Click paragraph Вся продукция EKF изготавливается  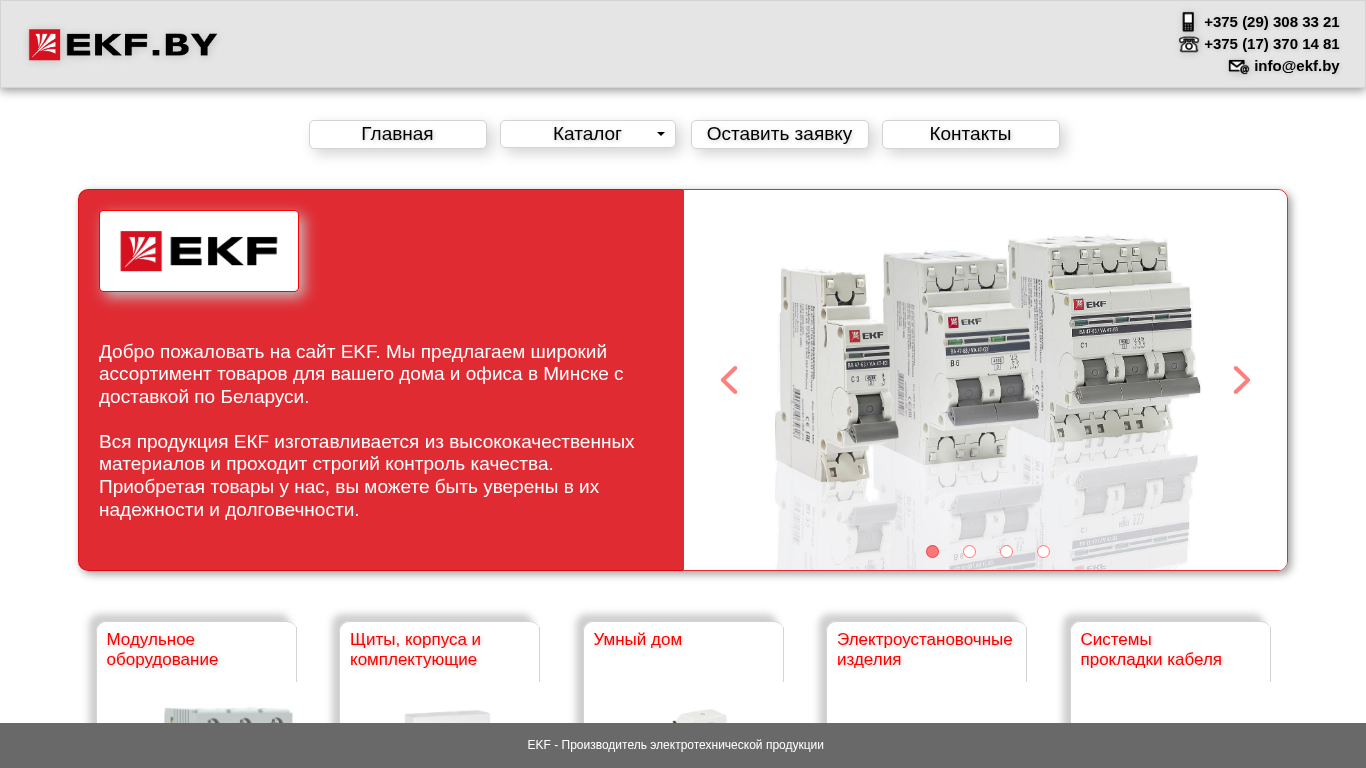tap(366, 475)
